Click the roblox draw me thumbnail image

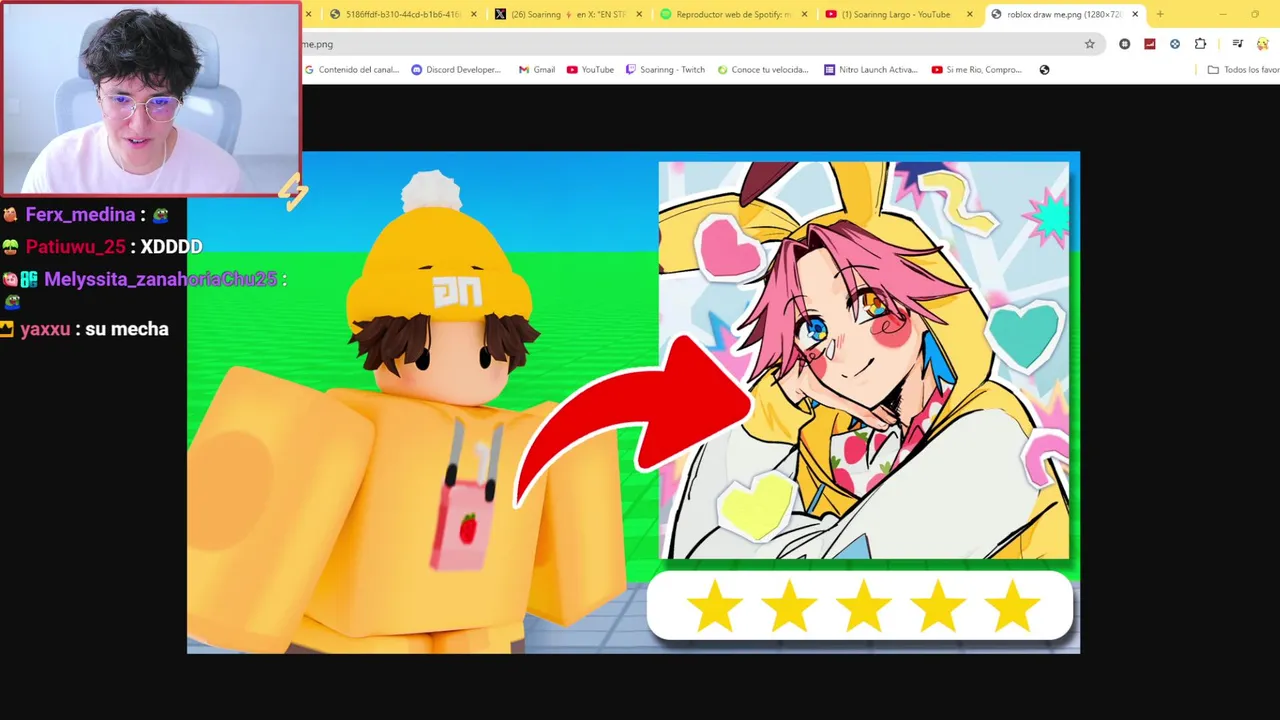[633, 403]
